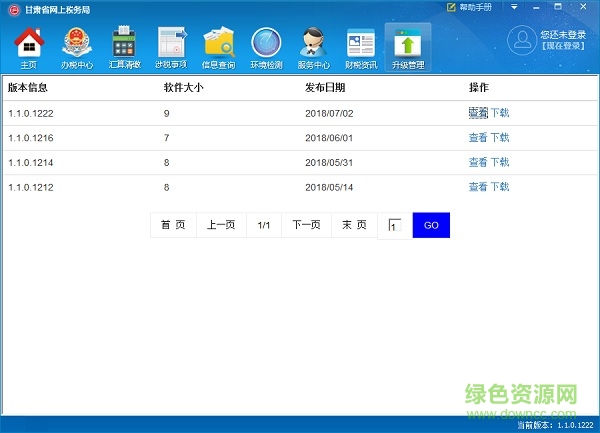600x433 pixels.
Task: Open the 办税中心 tax center icon
Action: [75, 46]
